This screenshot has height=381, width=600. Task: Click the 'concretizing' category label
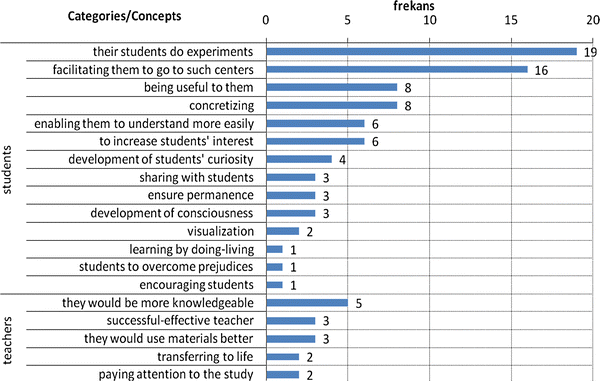pyautogui.click(x=222, y=106)
